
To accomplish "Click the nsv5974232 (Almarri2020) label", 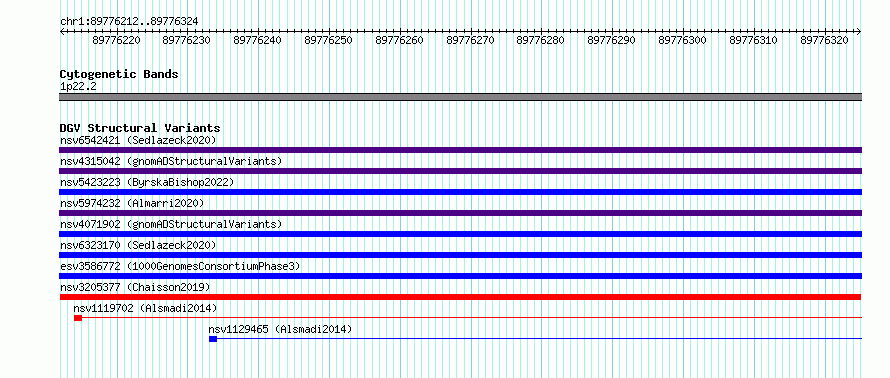I will coord(132,203).
